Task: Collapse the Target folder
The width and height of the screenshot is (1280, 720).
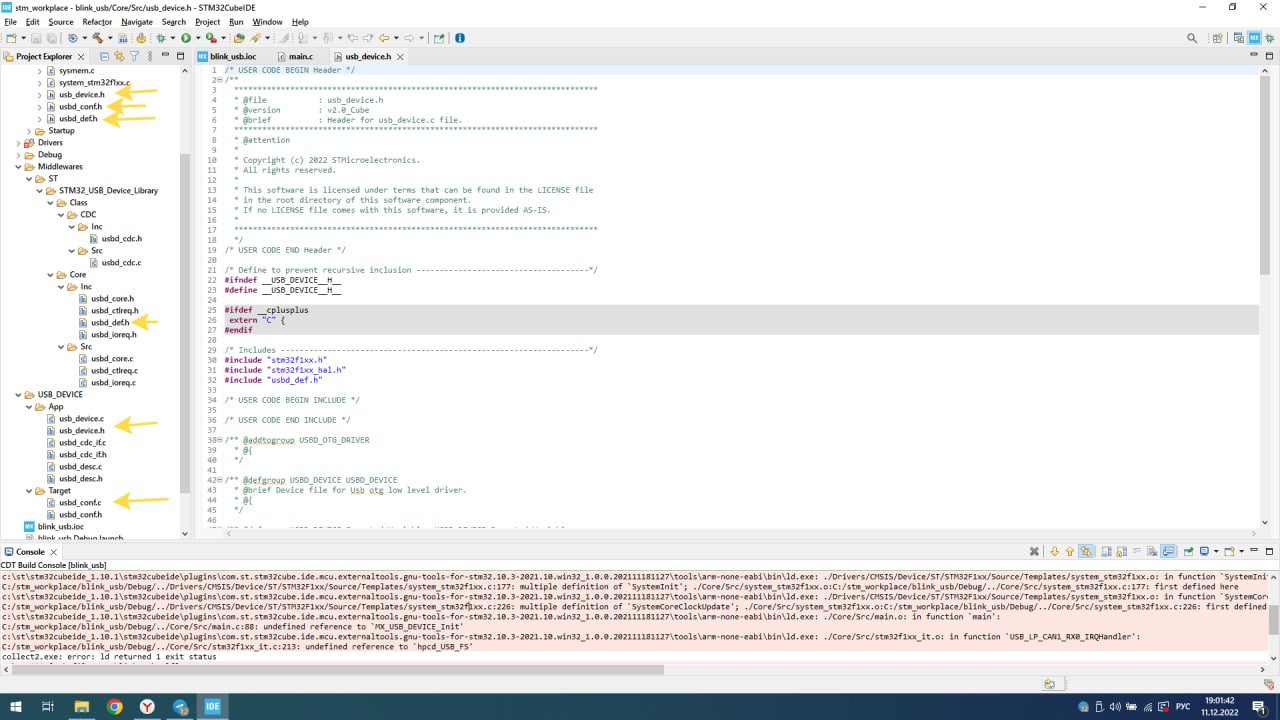Action: (29, 491)
